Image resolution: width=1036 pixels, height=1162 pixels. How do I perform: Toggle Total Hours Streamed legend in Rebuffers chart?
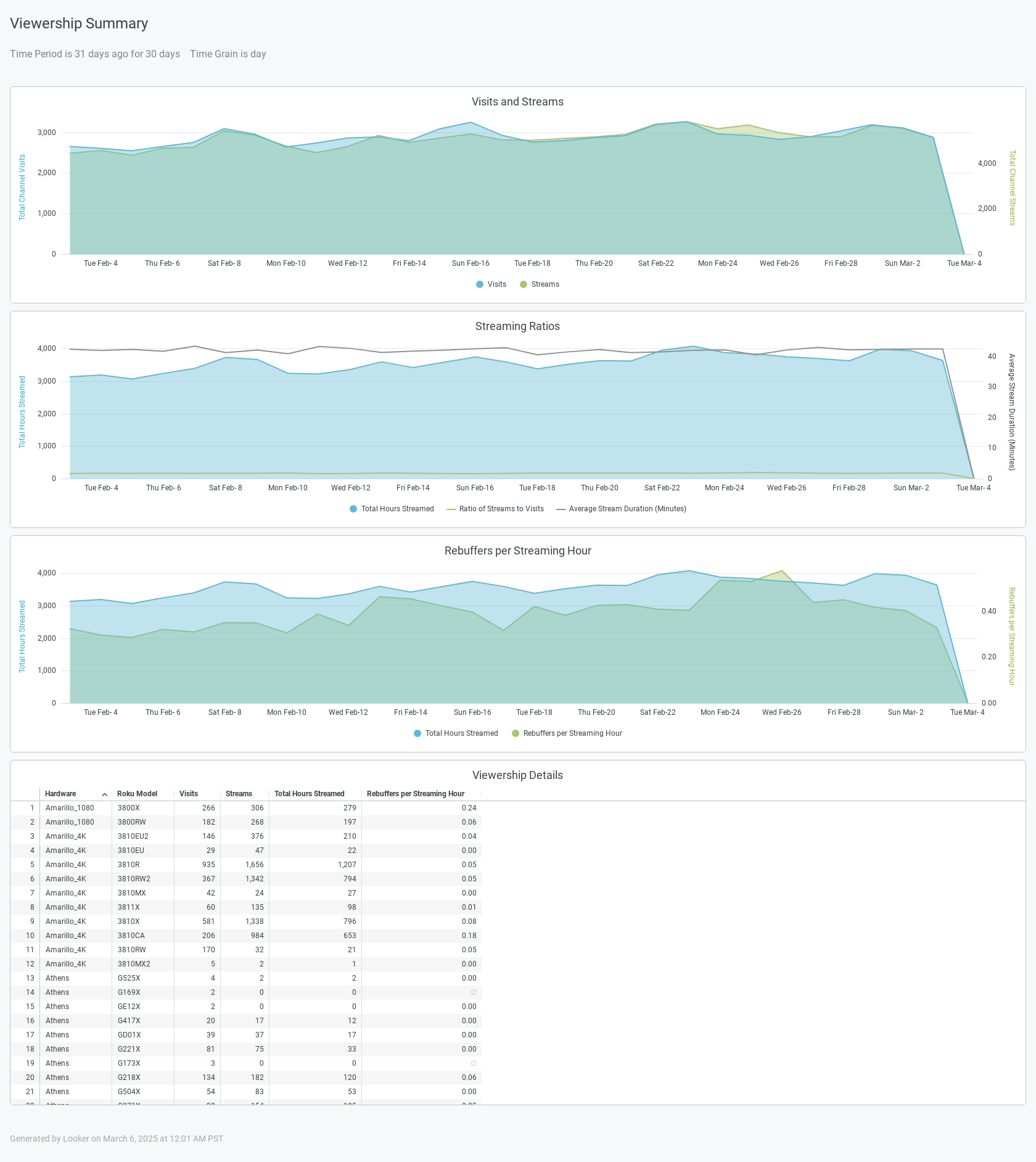pos(456,733)
